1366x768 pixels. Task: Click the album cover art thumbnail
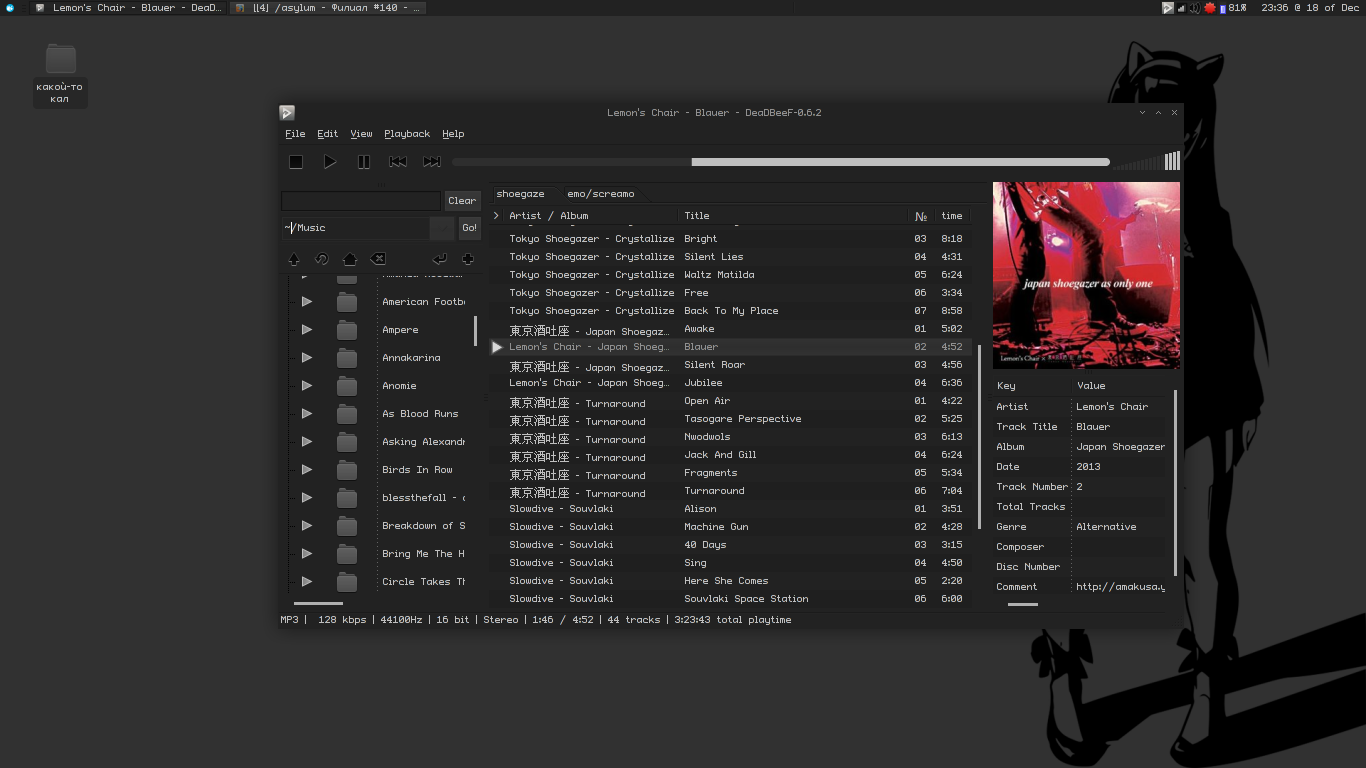click(x=1086, y=275)
